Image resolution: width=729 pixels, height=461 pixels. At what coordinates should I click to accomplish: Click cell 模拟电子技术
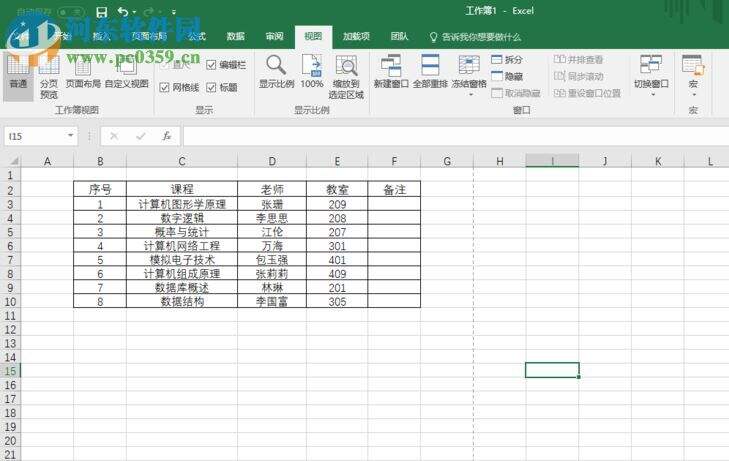tap(182, 260)
